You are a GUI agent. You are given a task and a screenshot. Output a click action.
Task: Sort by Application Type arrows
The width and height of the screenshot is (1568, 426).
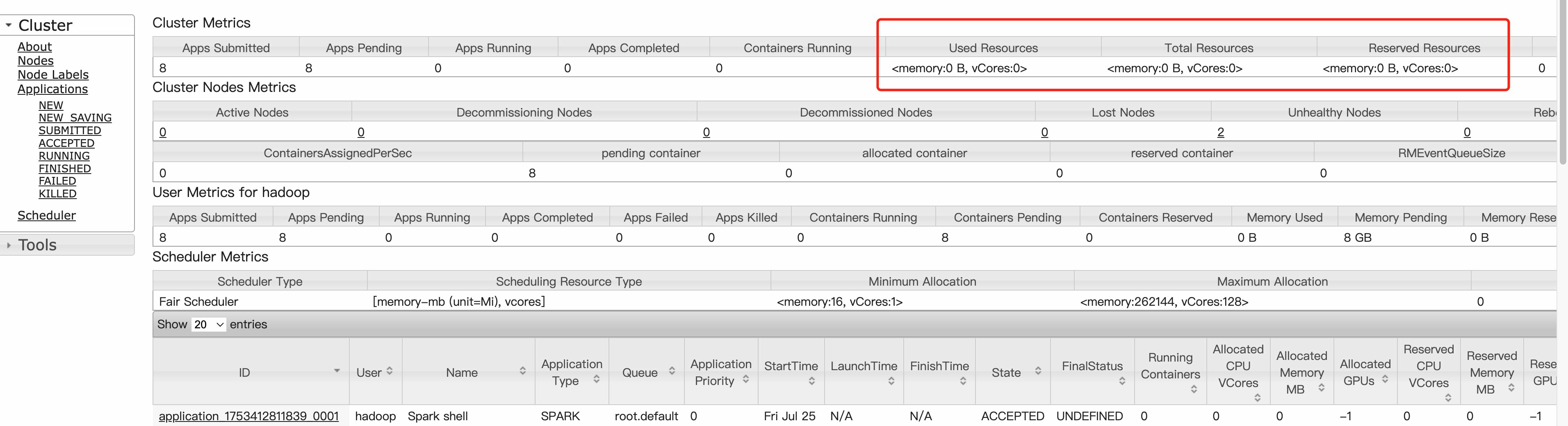pyautogui.click(x=597, y=379)
